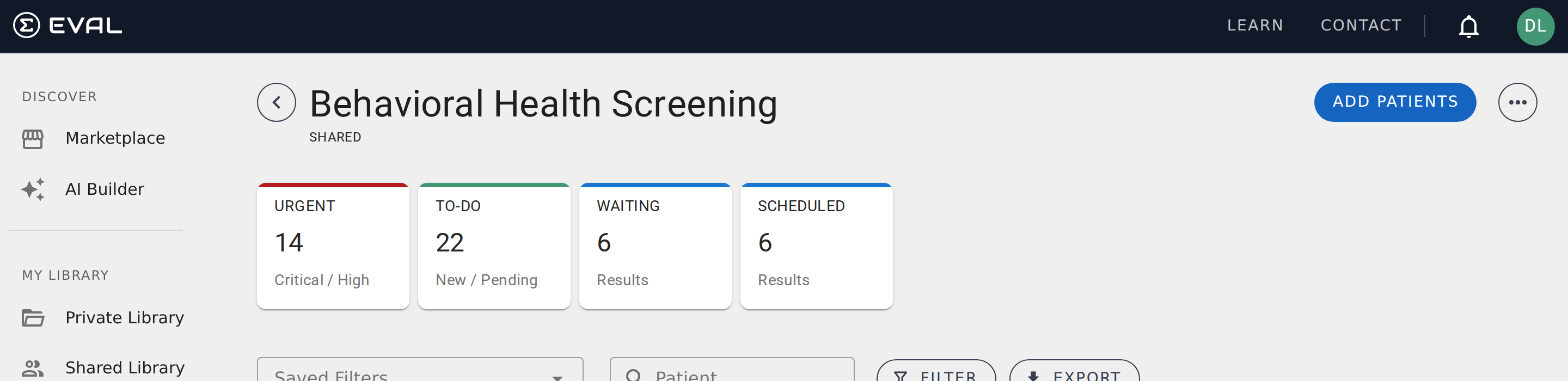Click the EVAL logo icon

tap(26, 26)
